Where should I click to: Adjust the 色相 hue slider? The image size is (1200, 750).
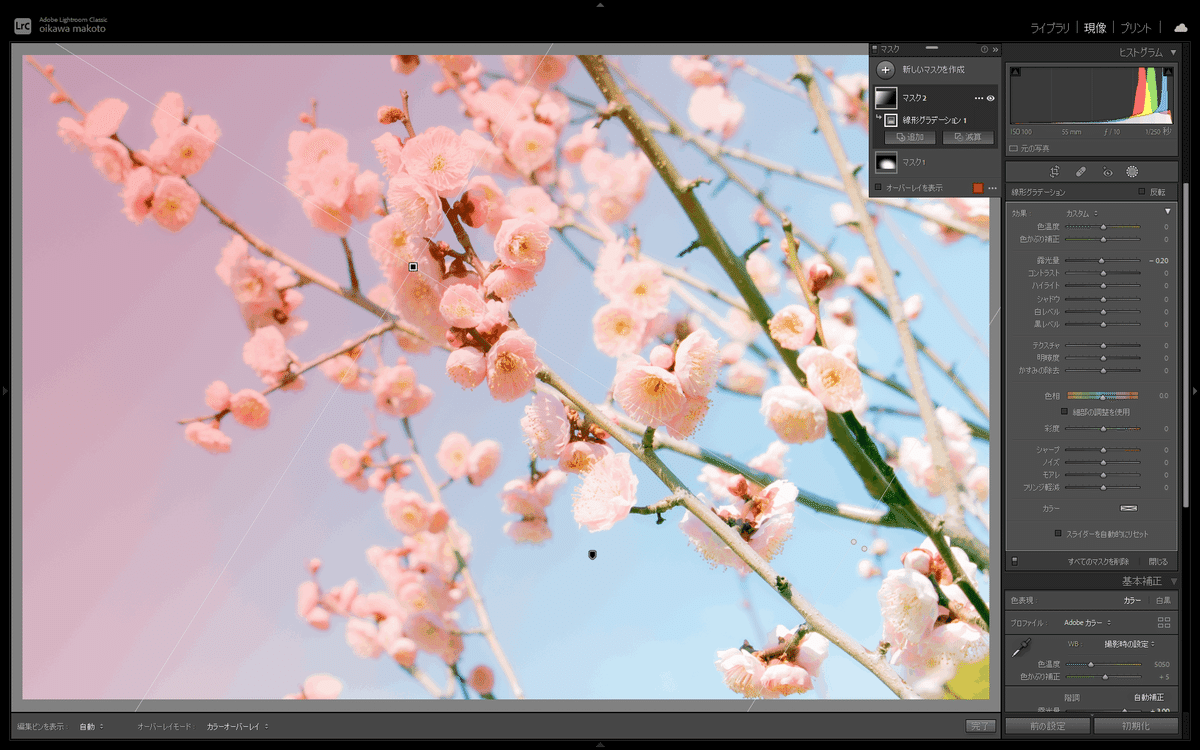1102,396
